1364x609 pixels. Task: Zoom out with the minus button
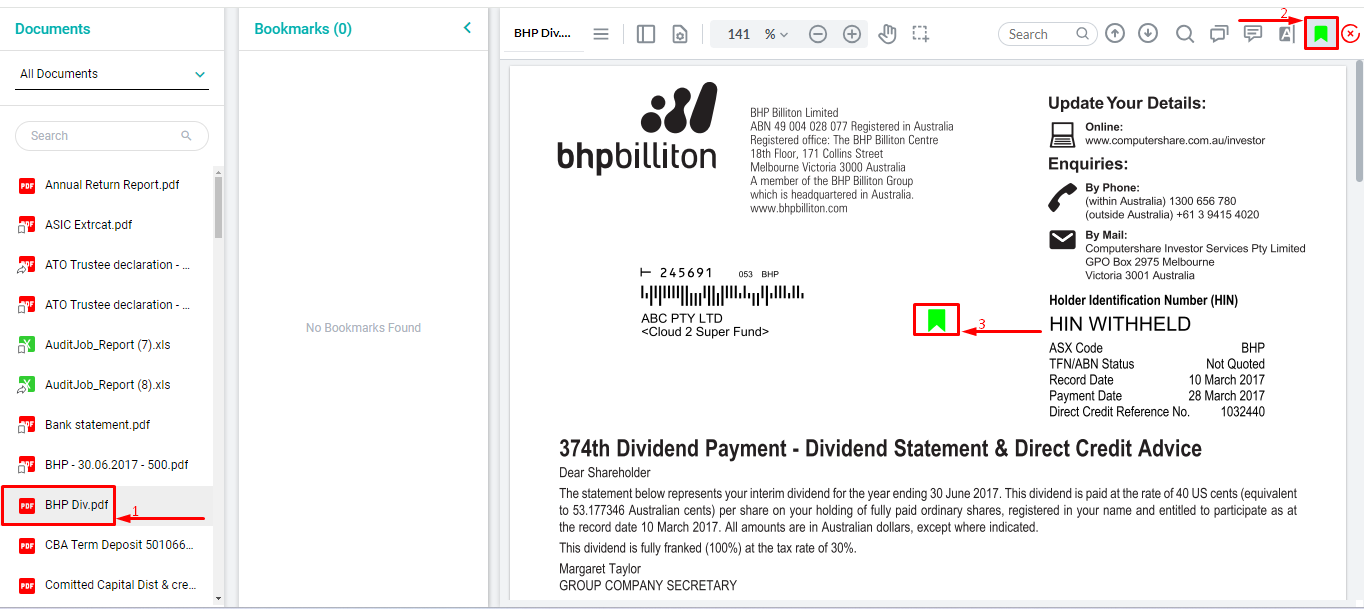(818, 34)
